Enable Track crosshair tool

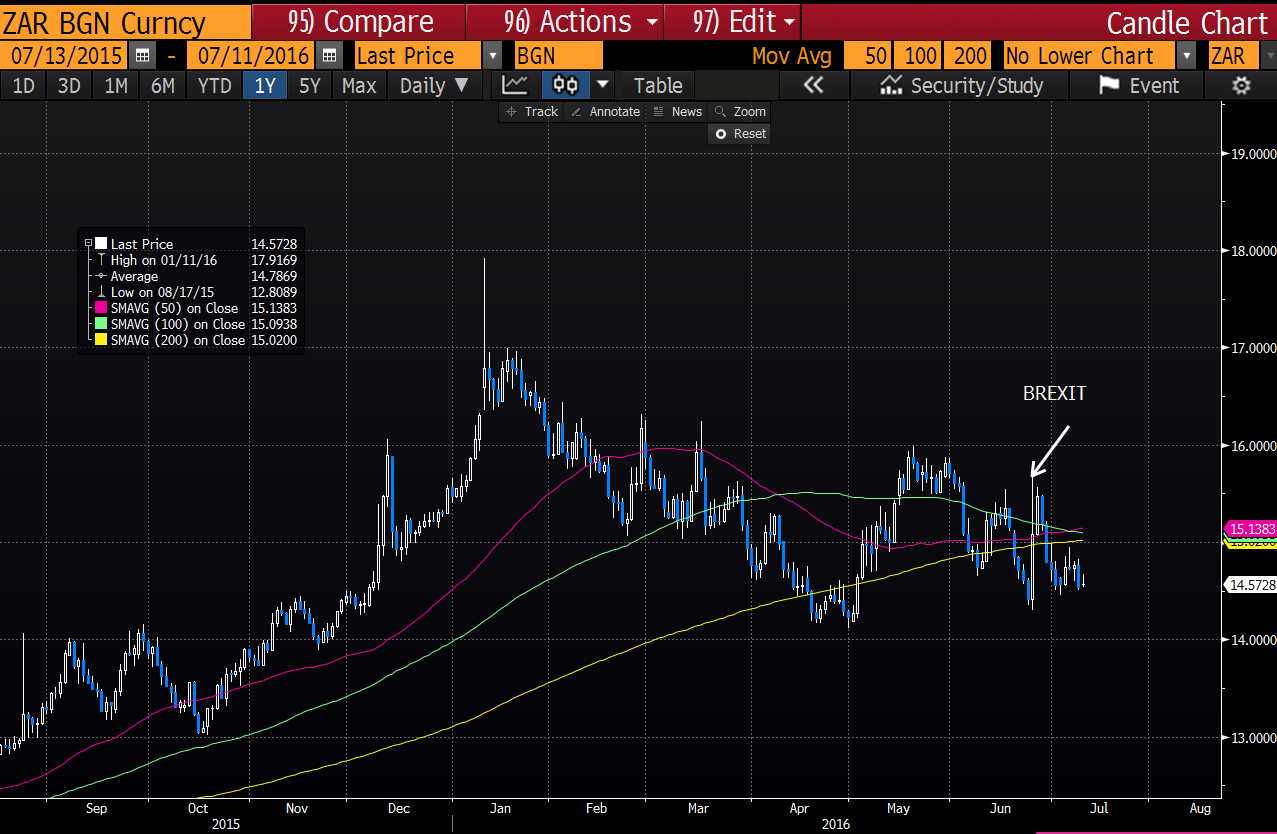(532, 112)
